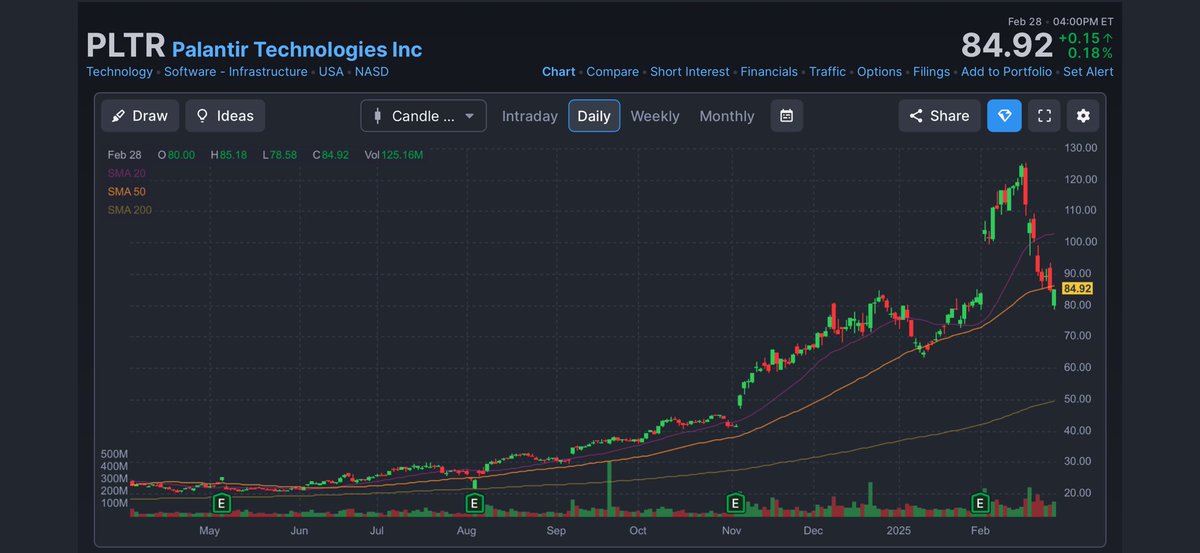The width and height of the screenshot is (1200, 553).
Task: Share the chart
Action: pos(939,116)
